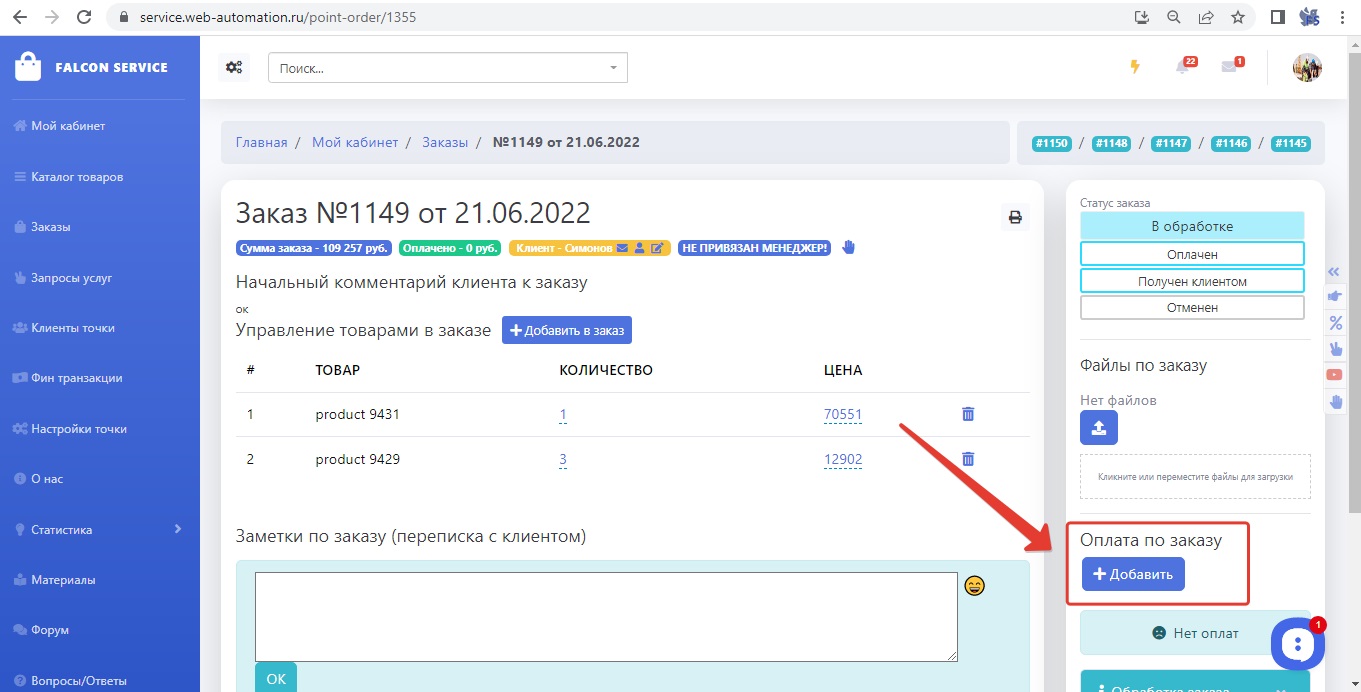Click the emoji smiley next to notes
This screenshot has width=1361, height=692.
(x=974, y=586)
